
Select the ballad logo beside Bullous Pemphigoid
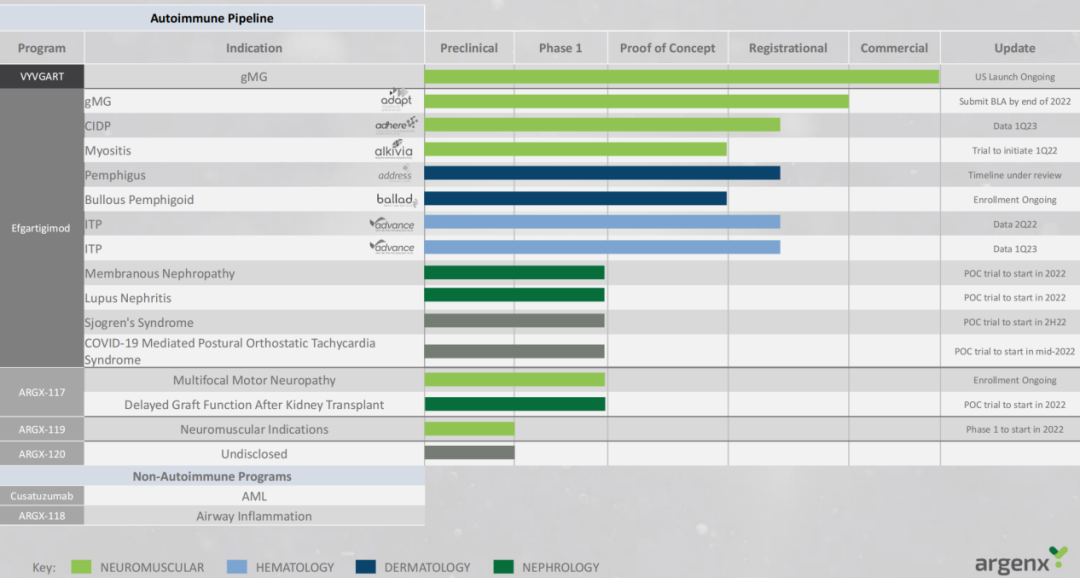(396, 199)
